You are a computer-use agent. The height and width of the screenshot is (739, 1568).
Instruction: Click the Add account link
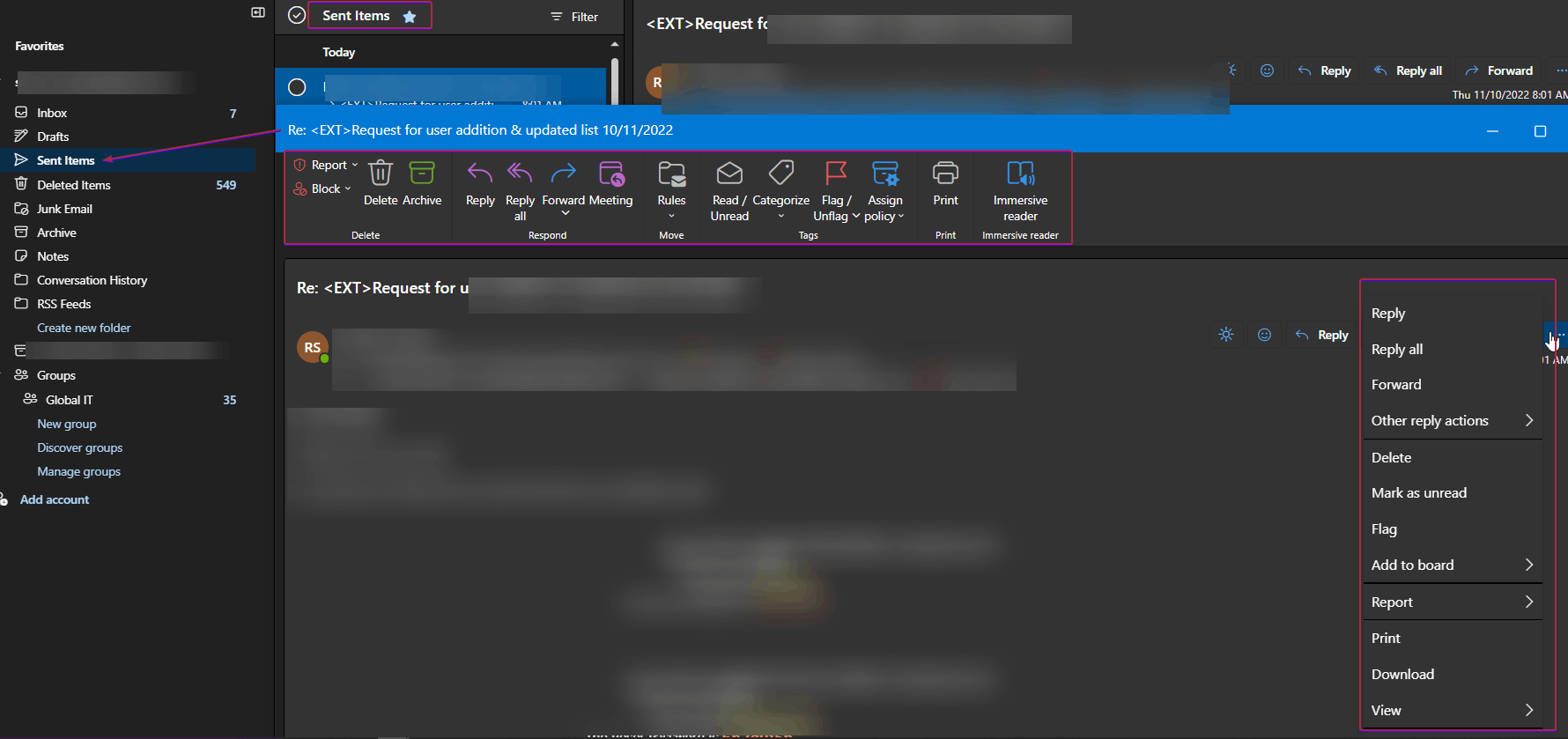pyautogui.click(x=55, y=499)
